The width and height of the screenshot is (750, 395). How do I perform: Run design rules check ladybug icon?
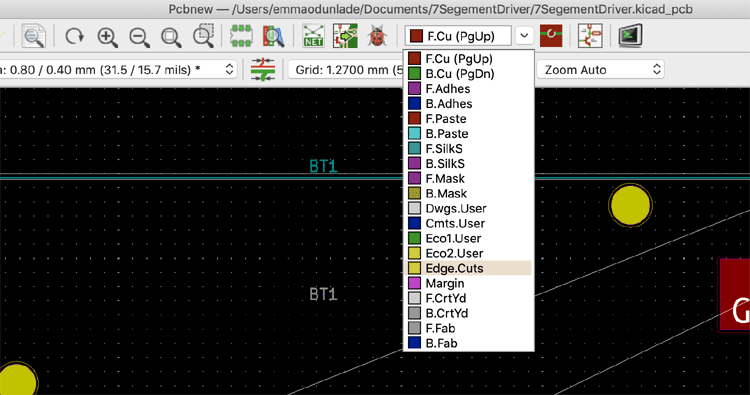377,36
